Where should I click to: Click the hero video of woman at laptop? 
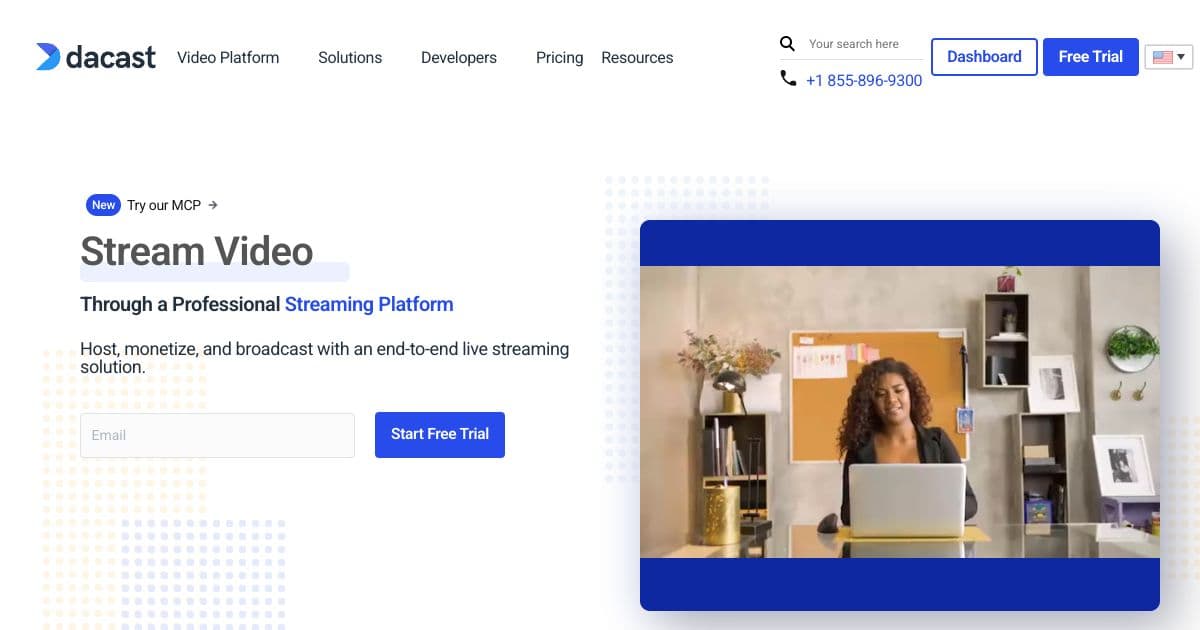[x=899, y=412]
